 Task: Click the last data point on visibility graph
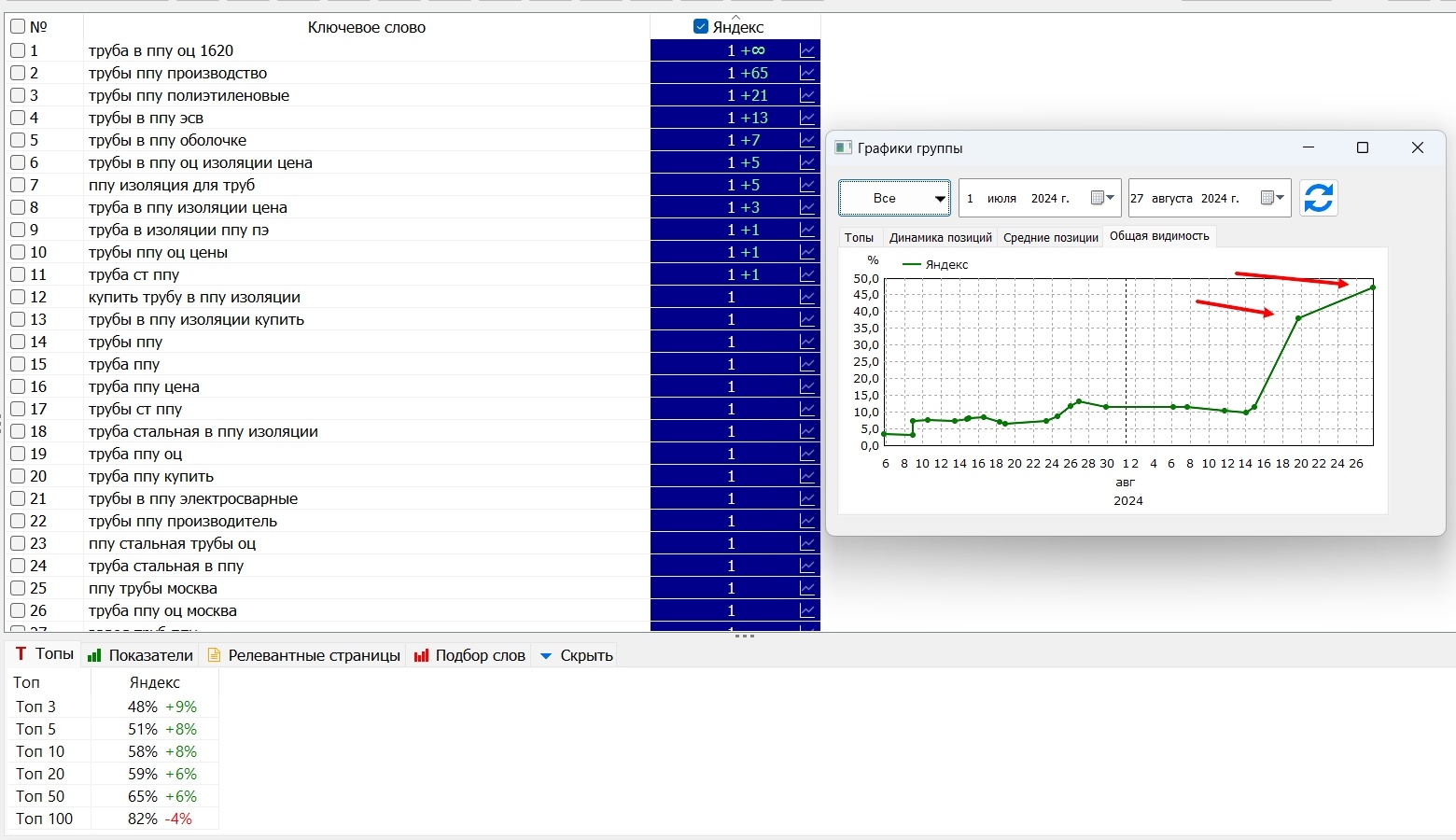pos(1372,287)
